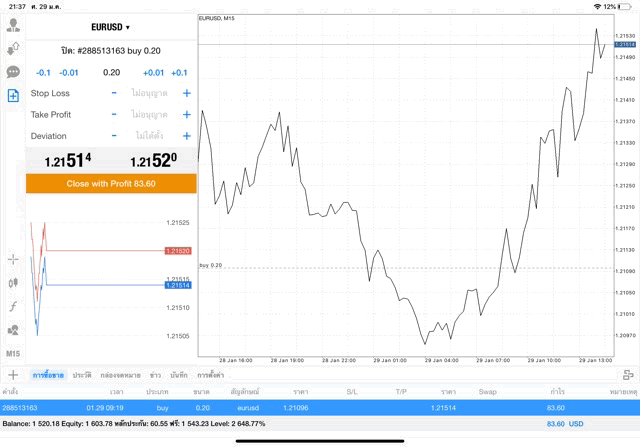
Task: Switch to the การซื้อขาย trade tab
Action: coord(48,375)
